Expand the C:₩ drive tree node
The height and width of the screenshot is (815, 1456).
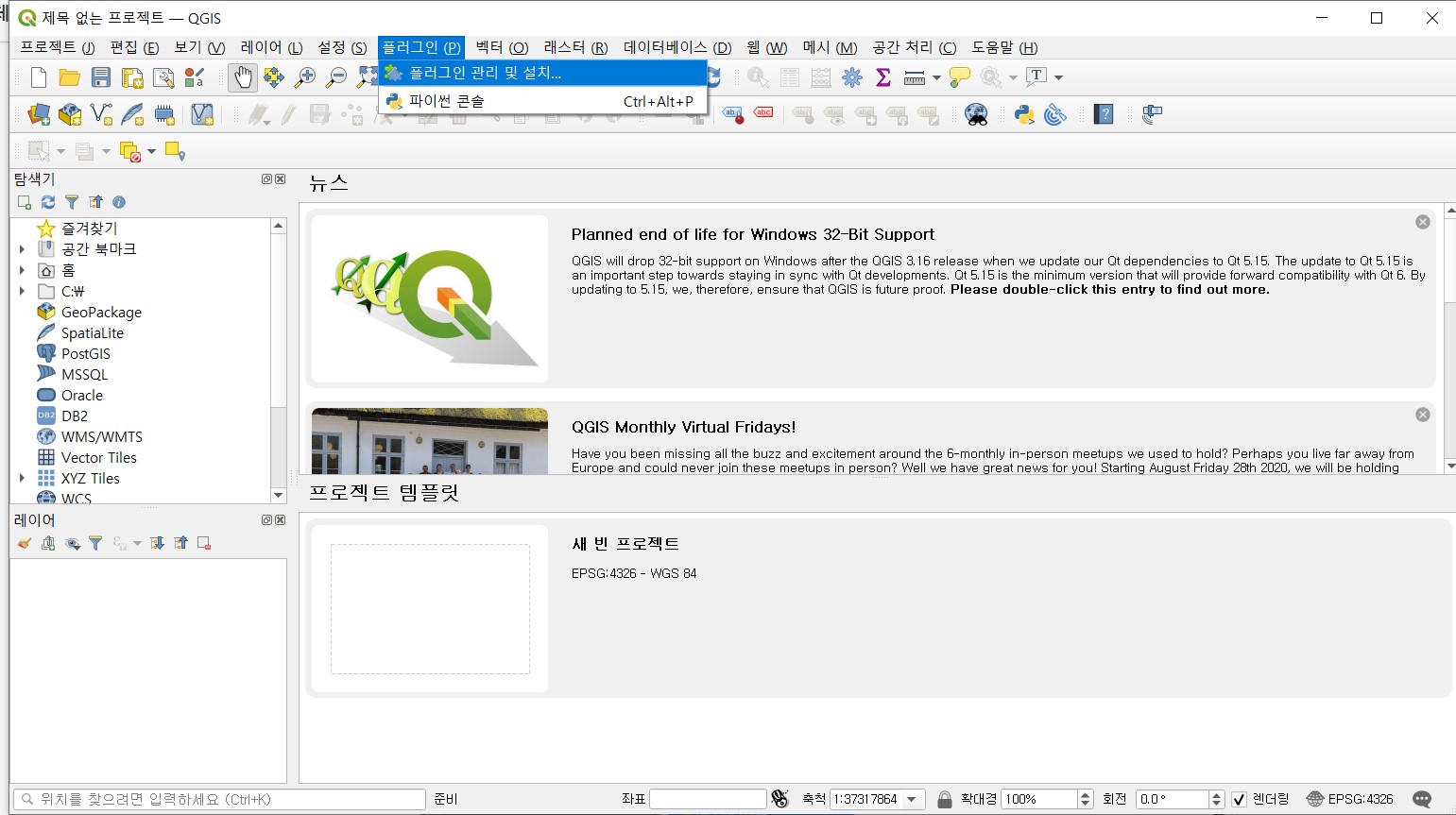point(22,291)
